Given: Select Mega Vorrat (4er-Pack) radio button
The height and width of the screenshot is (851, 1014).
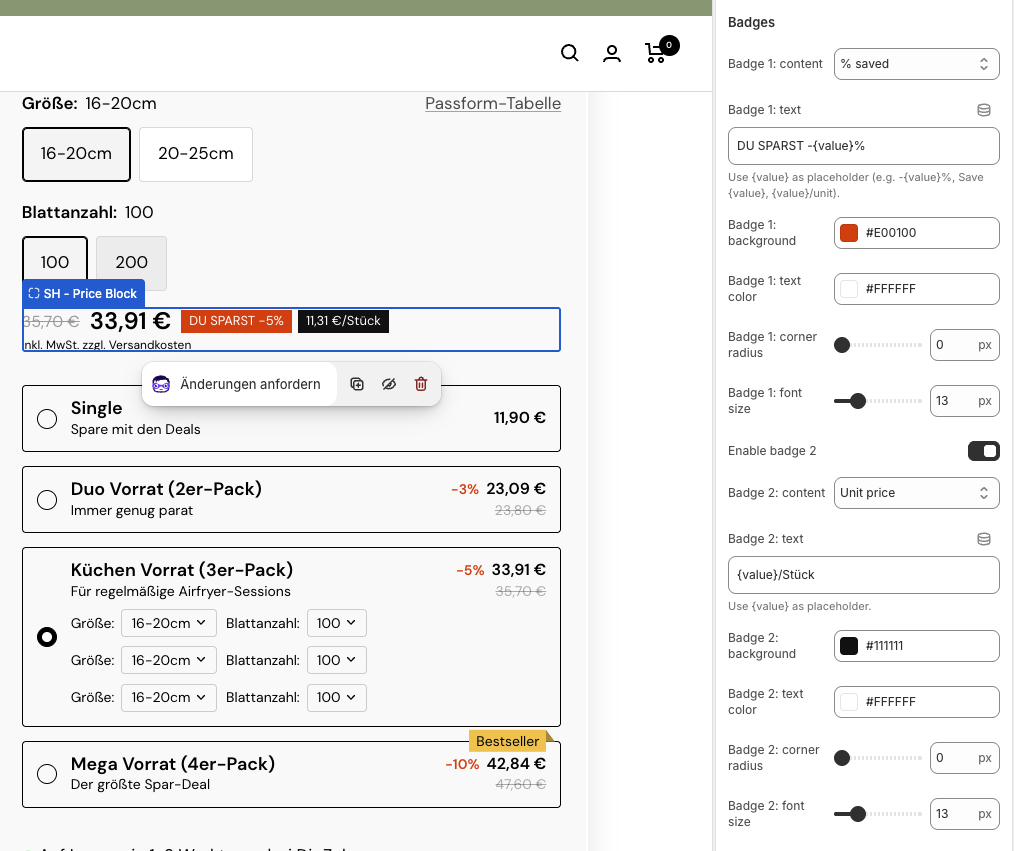Looking at the screenshot, I should (x=47, y=774).
